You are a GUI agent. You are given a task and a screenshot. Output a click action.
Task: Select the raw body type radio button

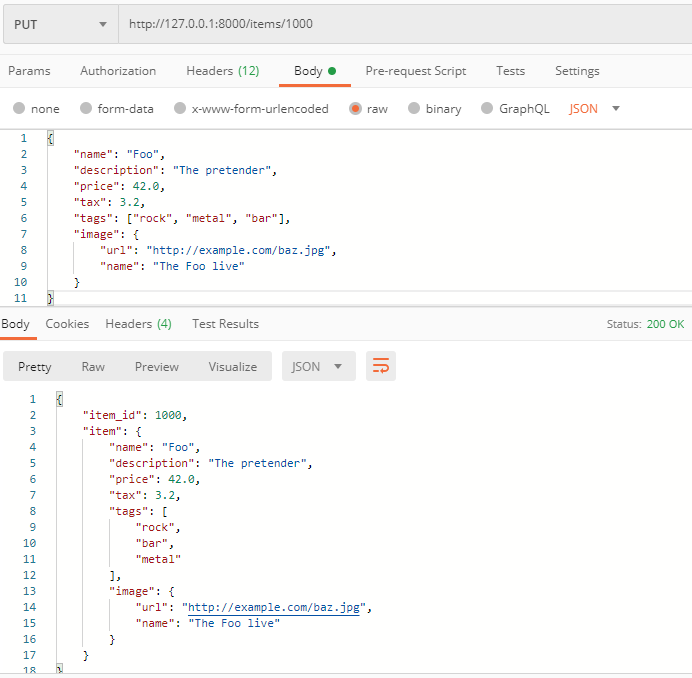point(356,109)
